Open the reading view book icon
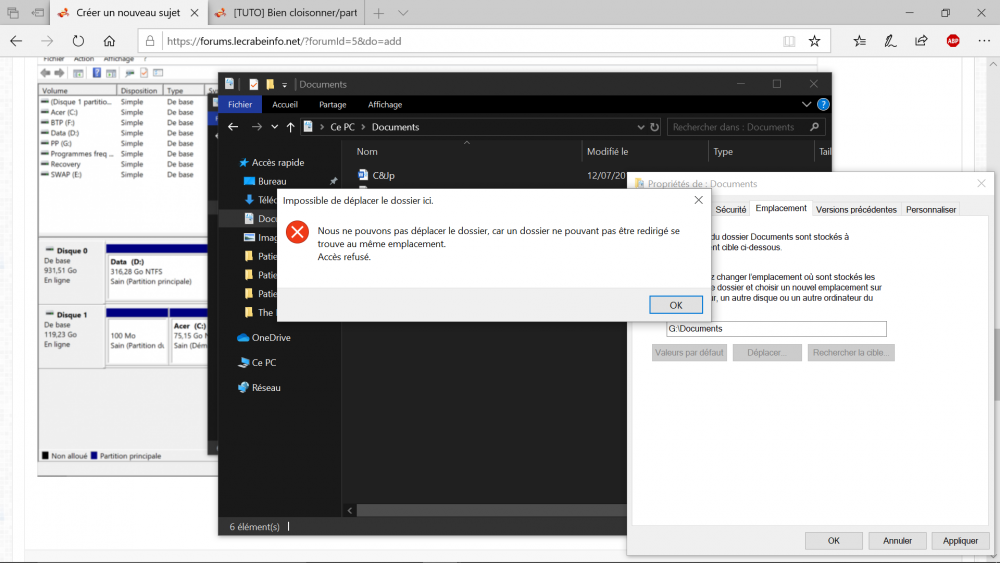 point(789,41)
